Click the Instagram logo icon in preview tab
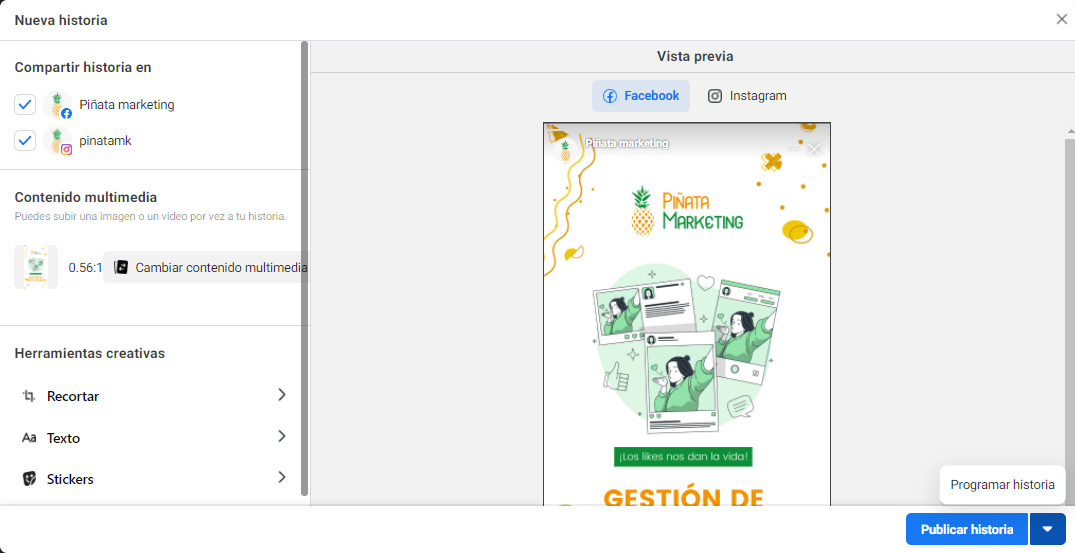The image size is (1075, 553). click(x=715, y=96)
